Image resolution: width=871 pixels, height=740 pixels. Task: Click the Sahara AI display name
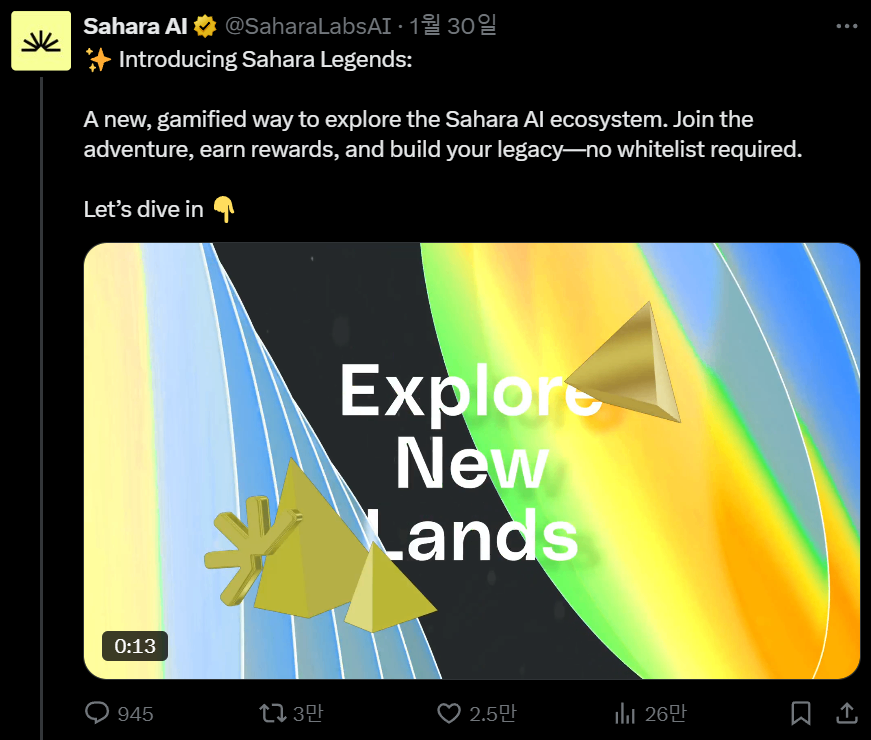point(135,26)
